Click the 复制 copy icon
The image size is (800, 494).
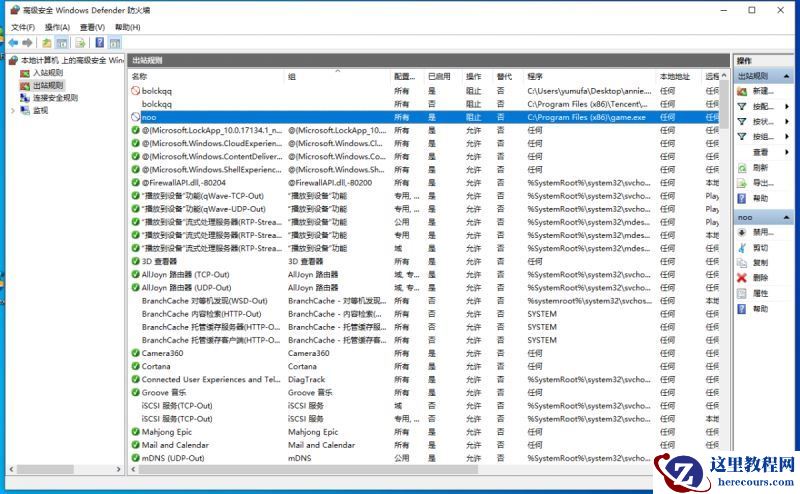point(742,263)
